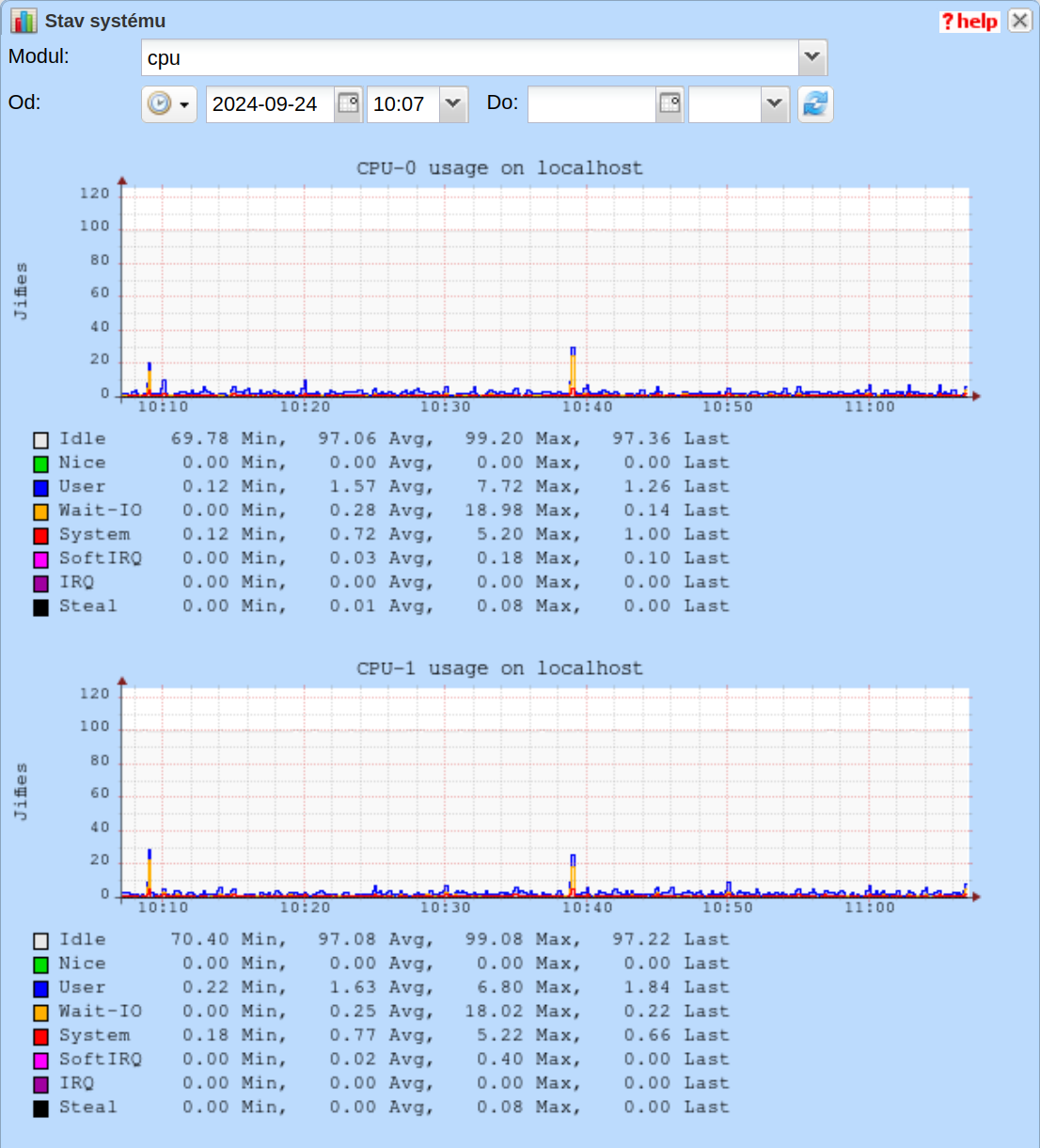The height and width of the screenshot is (1148, 1040).
Task: Click the CPU-1 Steal black swatch
Action: point(40,1109)
